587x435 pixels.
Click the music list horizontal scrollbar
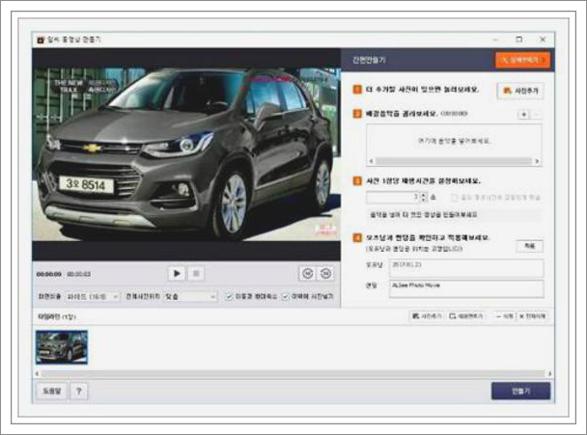tap(454, 161)
